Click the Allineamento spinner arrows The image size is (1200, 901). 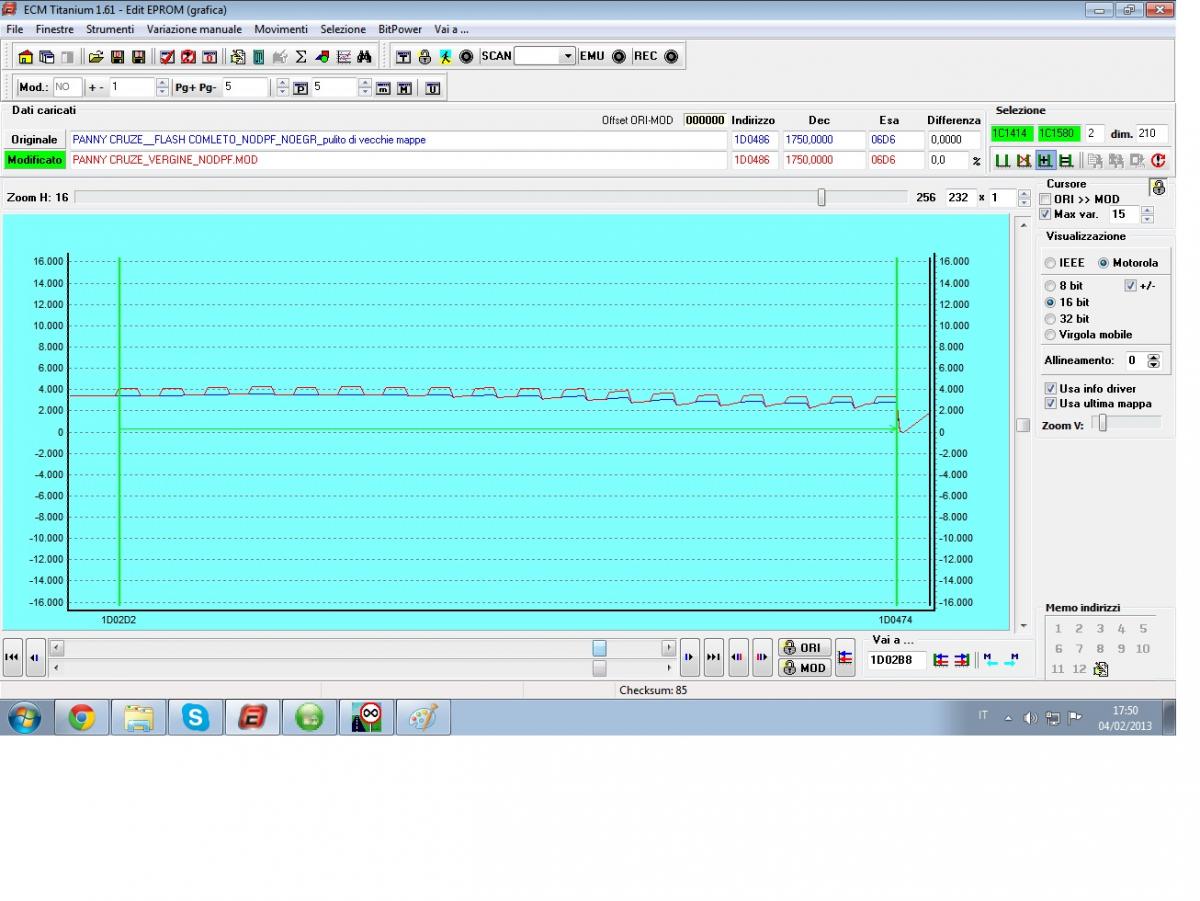click(1153, 360)
